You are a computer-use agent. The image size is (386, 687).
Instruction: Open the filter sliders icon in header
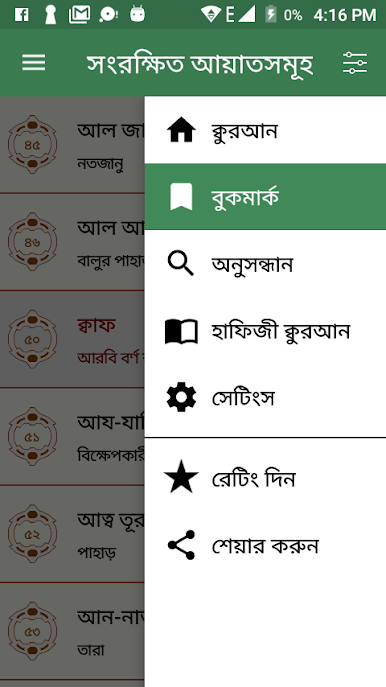pos(355,63)
